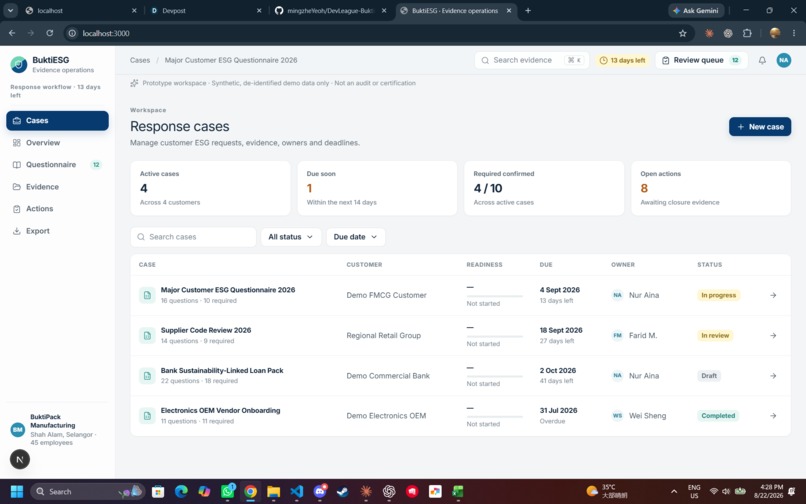Click document icon of Electronics OEM Vendor Onboarding

(x=147, y=416)
